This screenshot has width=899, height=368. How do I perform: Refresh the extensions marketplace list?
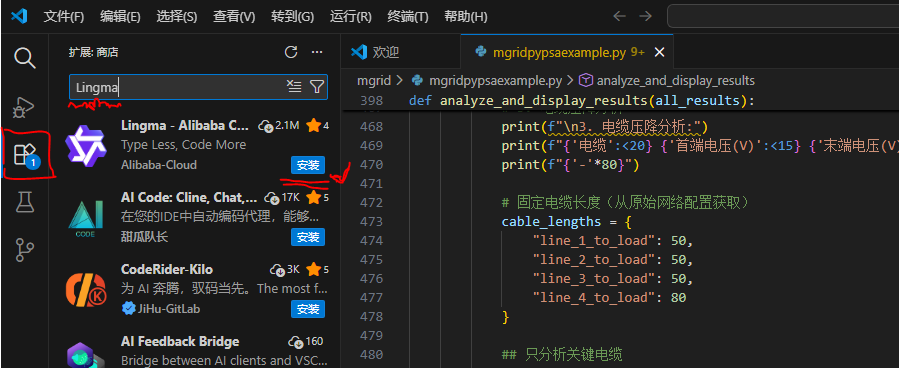point(291,52)
